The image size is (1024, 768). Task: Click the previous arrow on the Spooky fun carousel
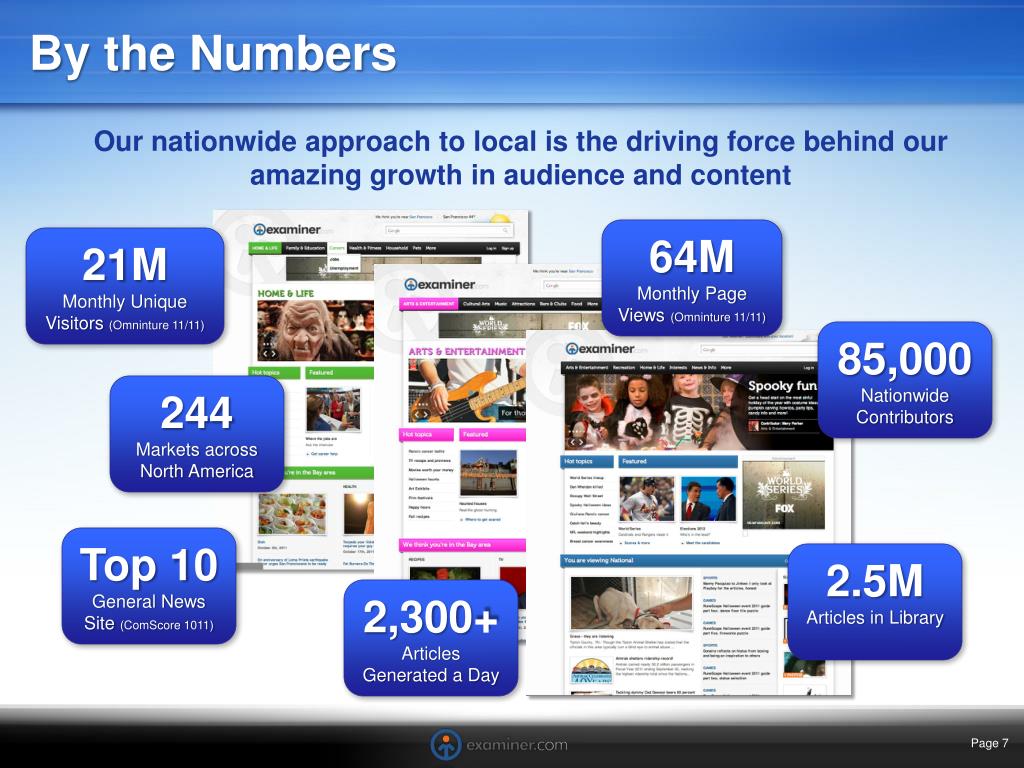click(573, 442)
